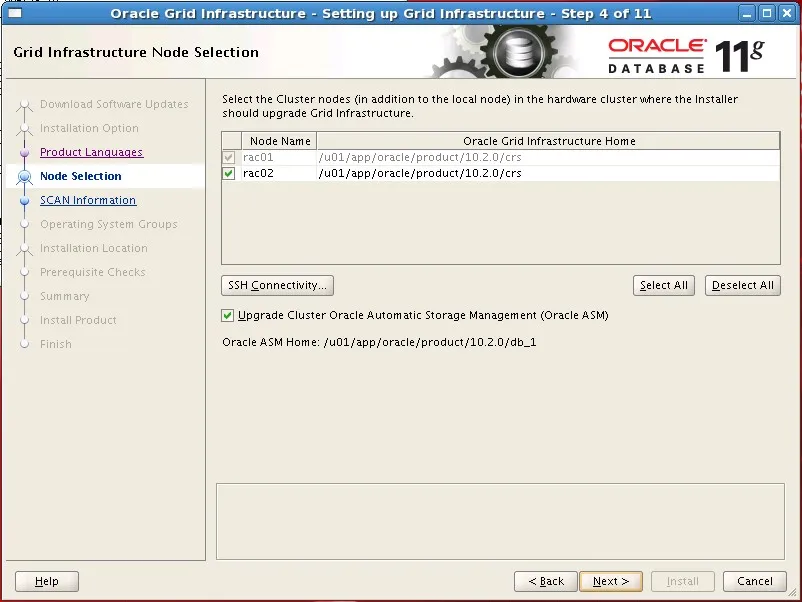
Task: Click the Node Name column header
Action: (280, 142)
